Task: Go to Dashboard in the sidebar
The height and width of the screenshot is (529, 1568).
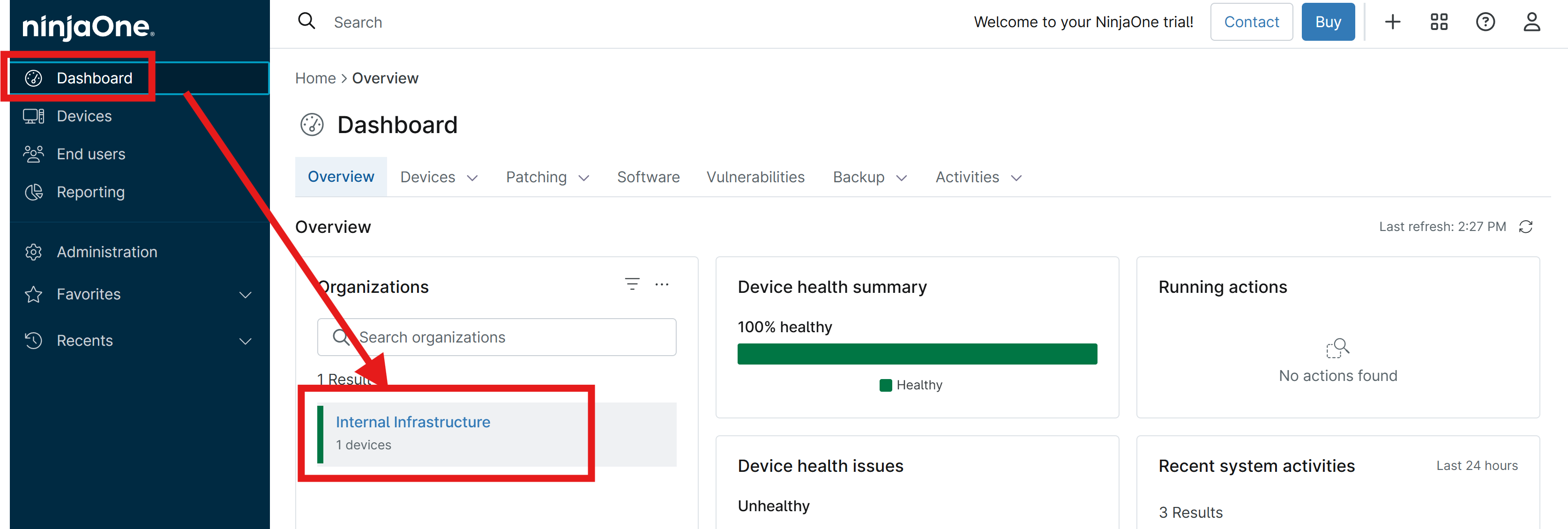Action: pyautogui.click(x=139, y=78)
